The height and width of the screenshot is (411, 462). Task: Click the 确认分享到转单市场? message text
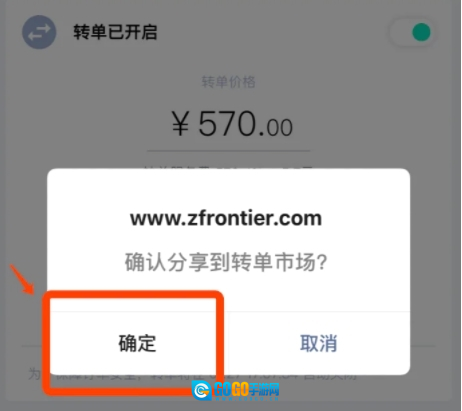[x=226, y=263]
